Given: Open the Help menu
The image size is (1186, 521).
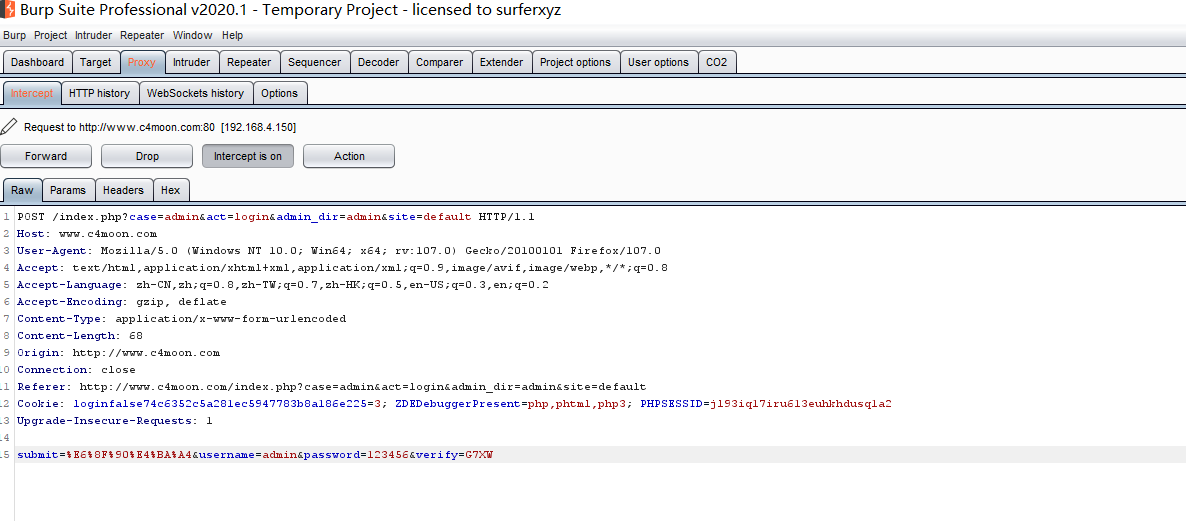Looking at the screenshot, I should tap(232, 36).
